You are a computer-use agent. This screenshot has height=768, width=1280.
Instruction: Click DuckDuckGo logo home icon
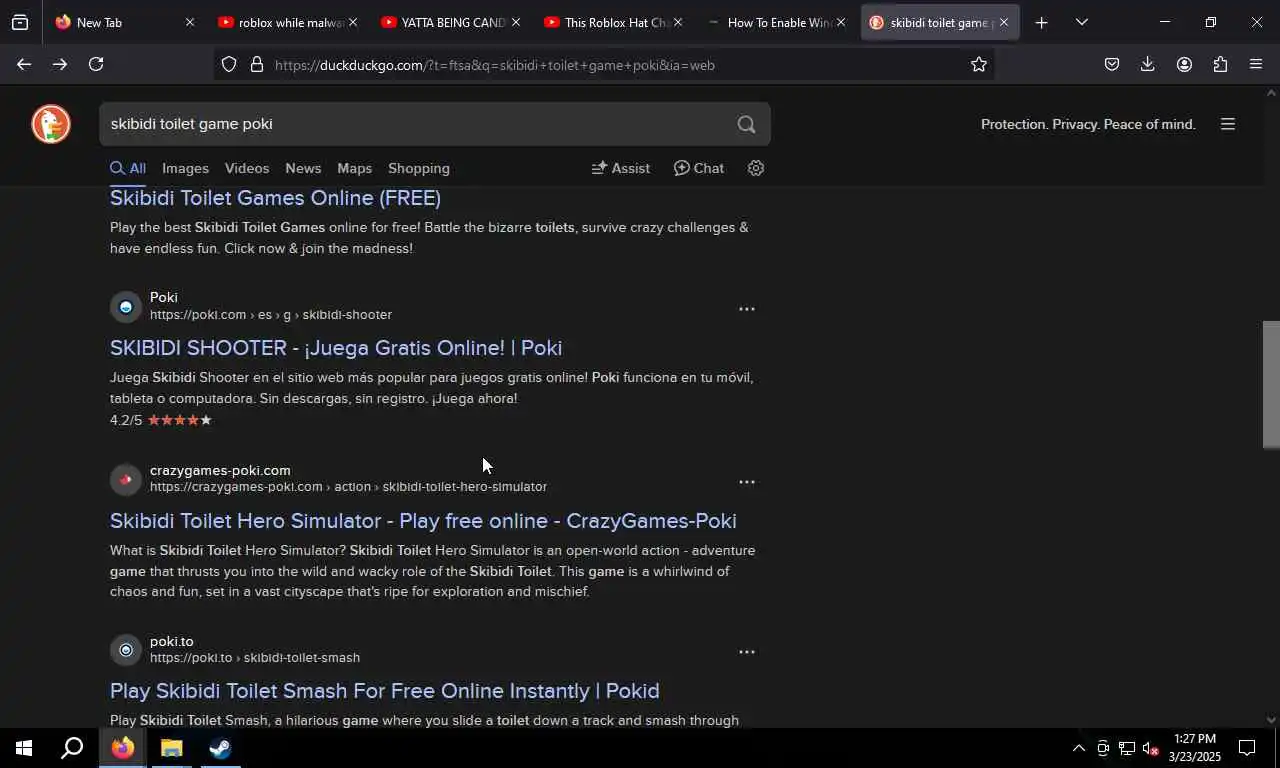51,124
